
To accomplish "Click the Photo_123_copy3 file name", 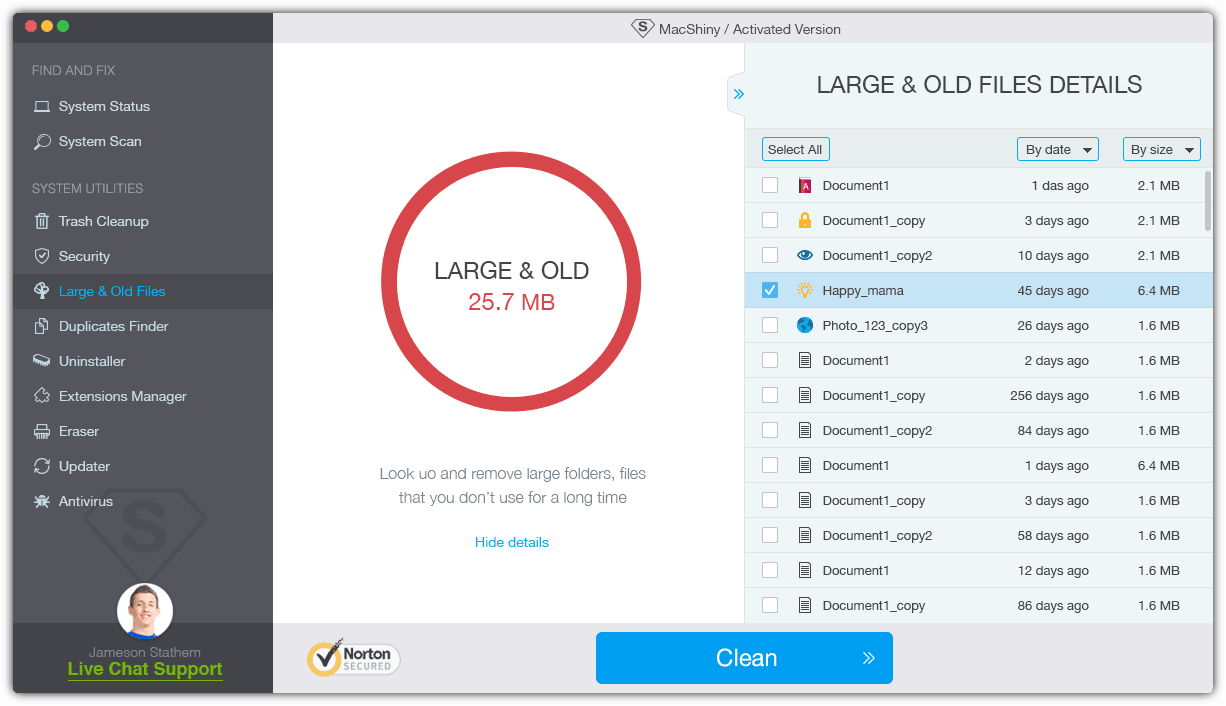I will click(x=875, y=325).
